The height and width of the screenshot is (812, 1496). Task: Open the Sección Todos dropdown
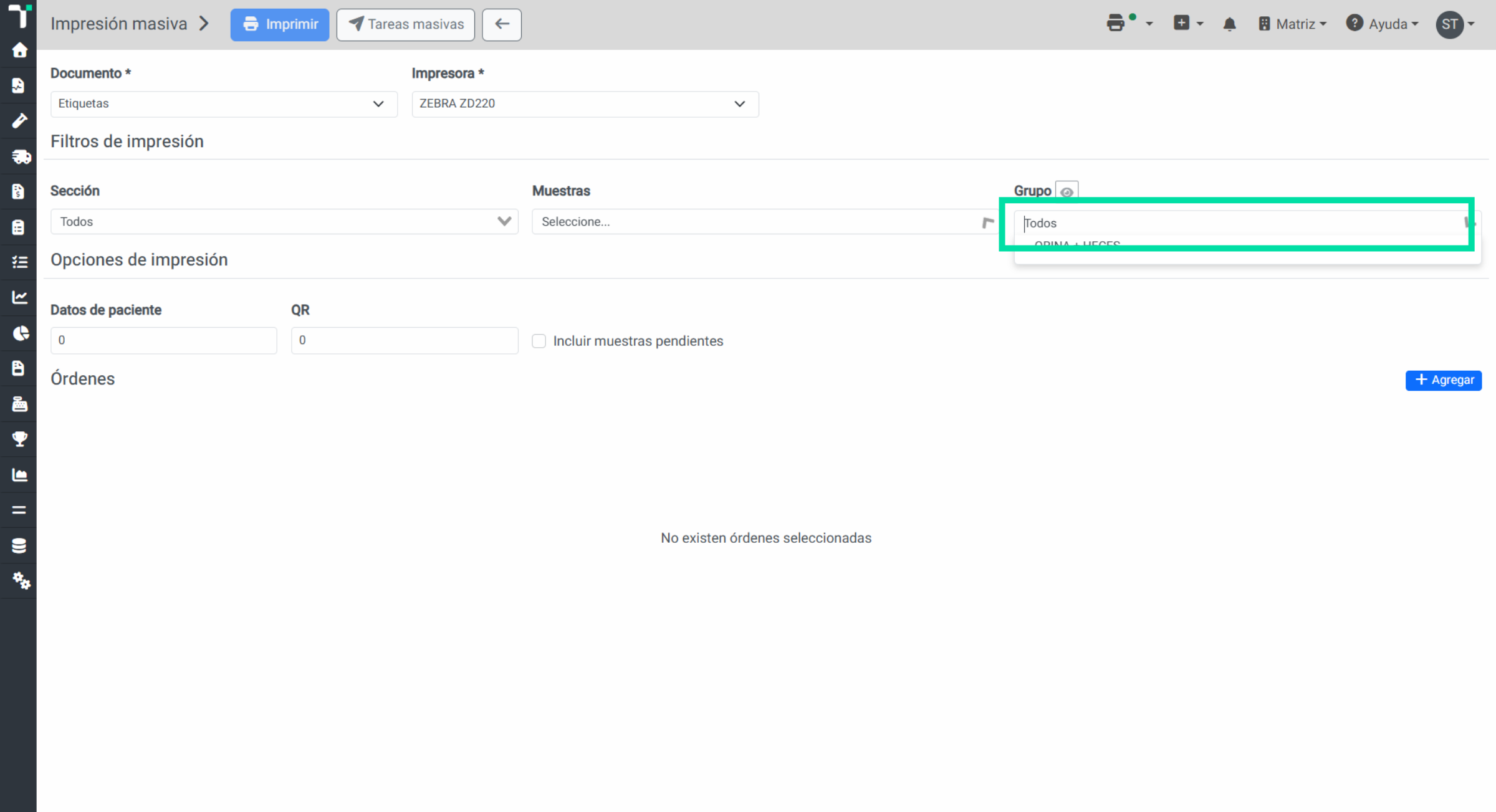284,221
